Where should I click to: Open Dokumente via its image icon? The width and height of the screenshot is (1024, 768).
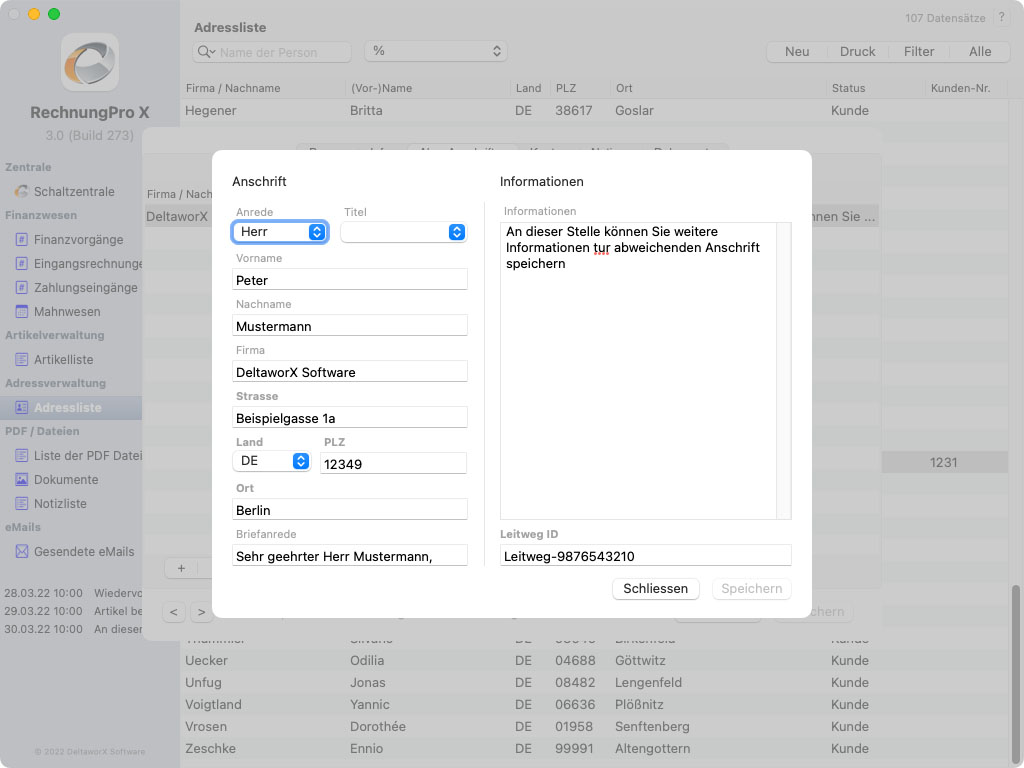point(21,479)
